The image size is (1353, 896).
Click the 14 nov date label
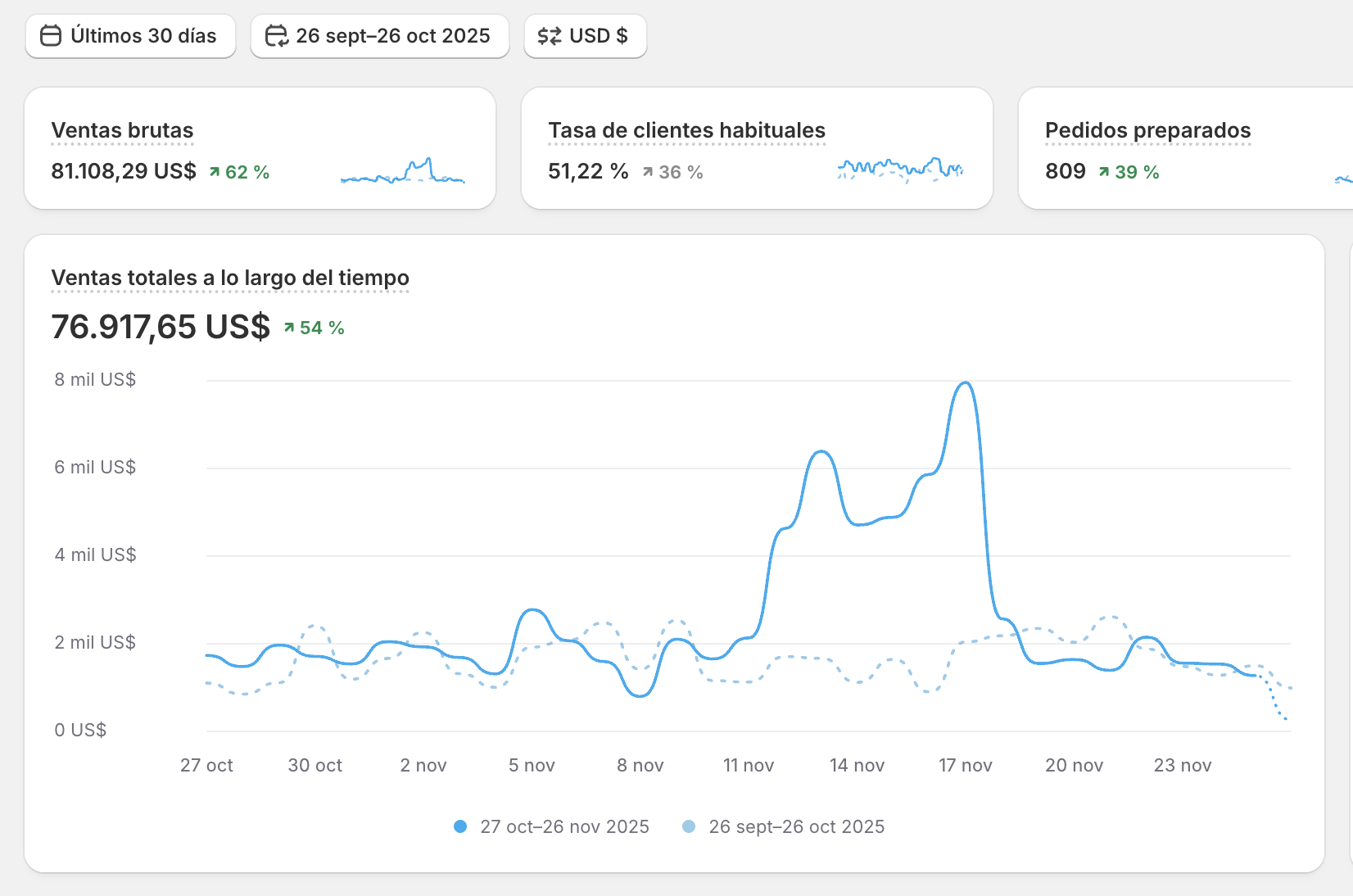click(x=857, y=765)
